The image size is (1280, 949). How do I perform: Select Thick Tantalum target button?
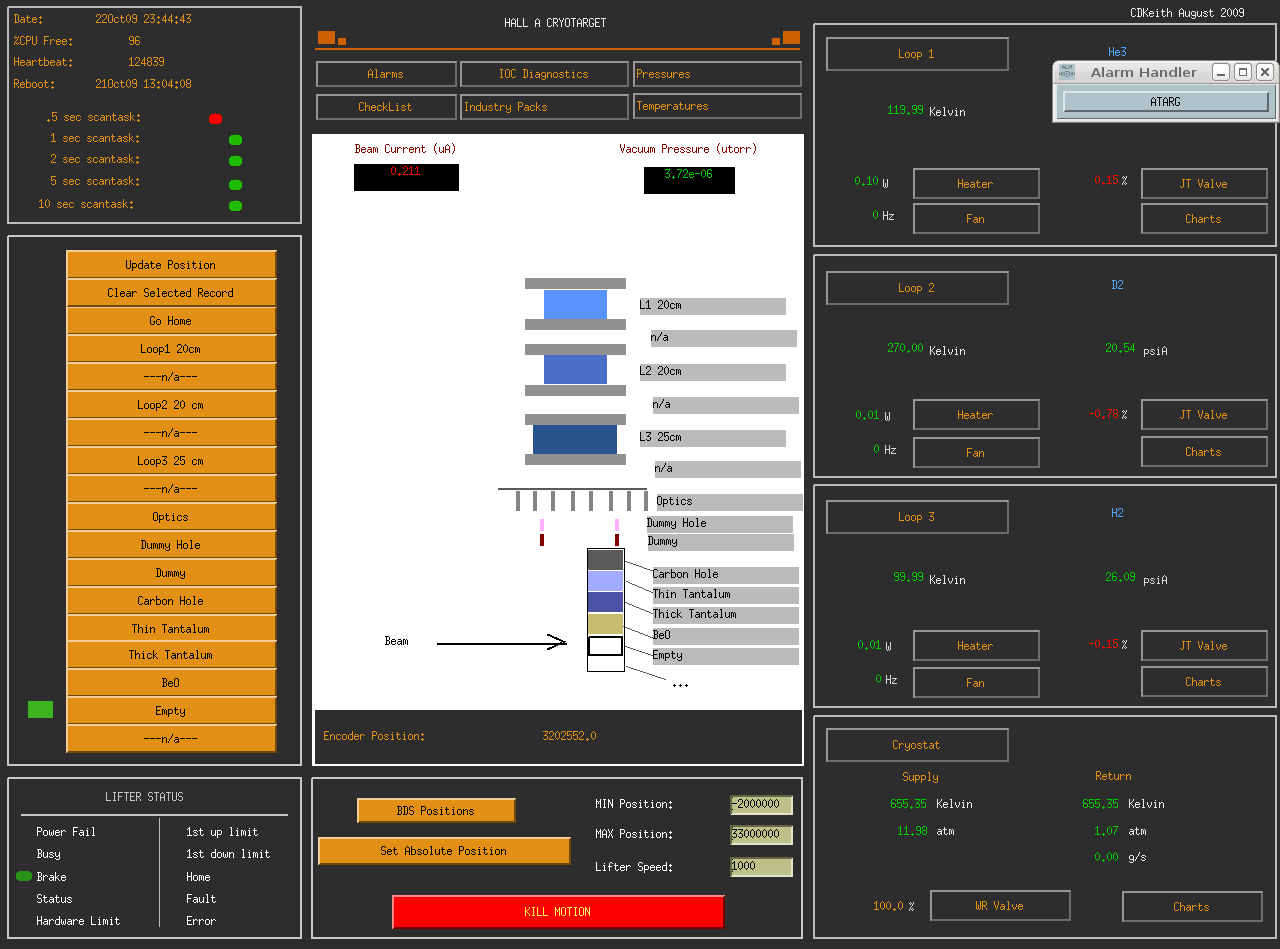171,655
